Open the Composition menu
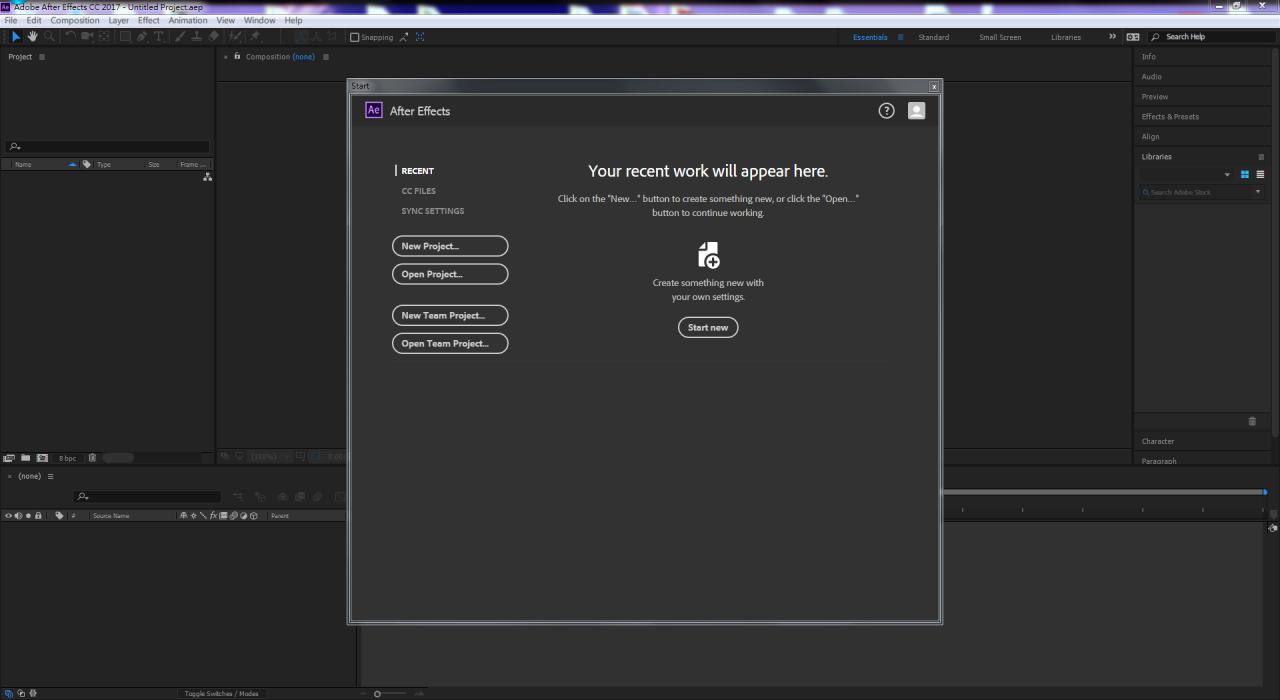 [75, 20]
